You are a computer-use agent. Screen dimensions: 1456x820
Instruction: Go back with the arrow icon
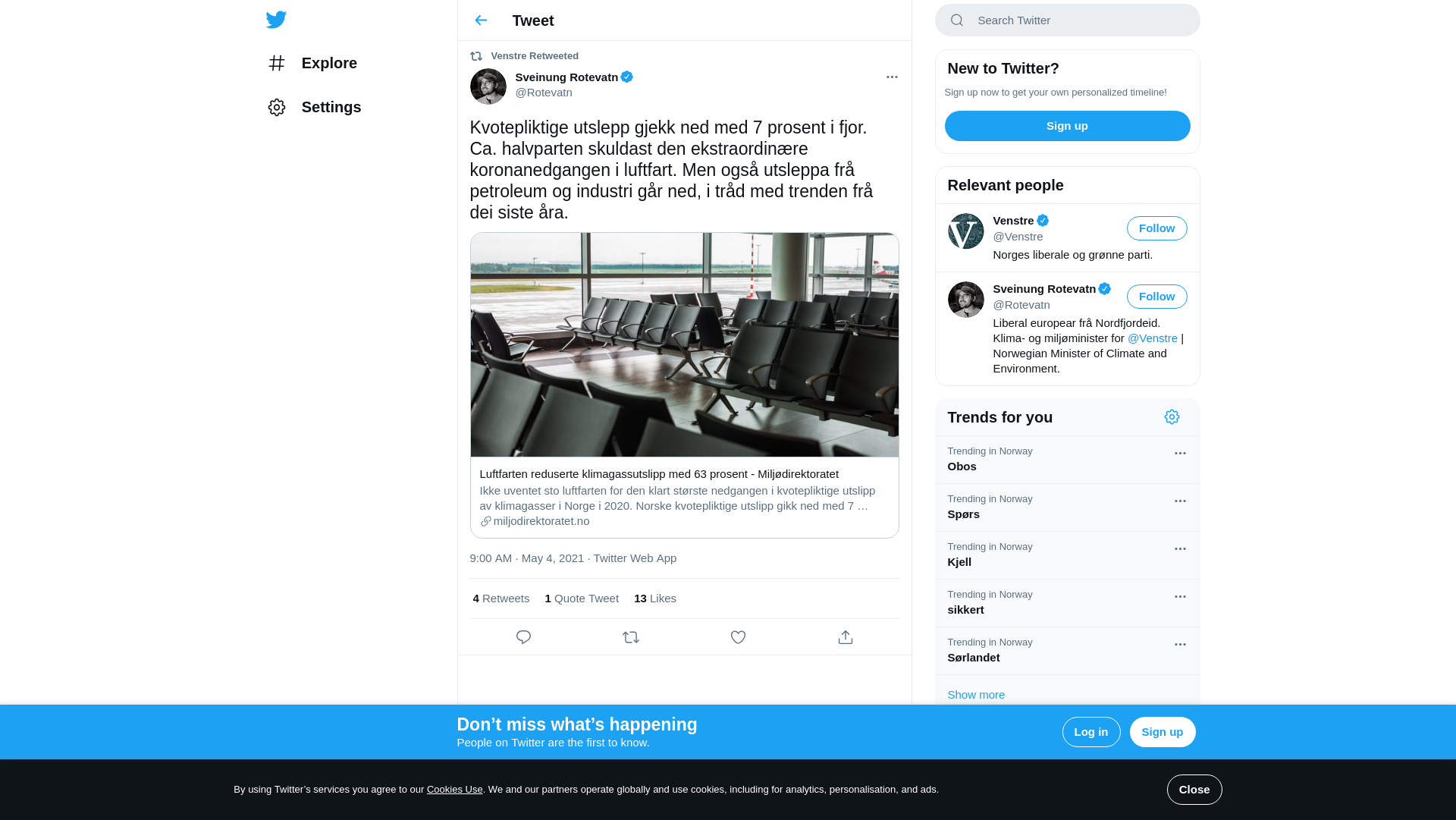(x=481, y=20)
